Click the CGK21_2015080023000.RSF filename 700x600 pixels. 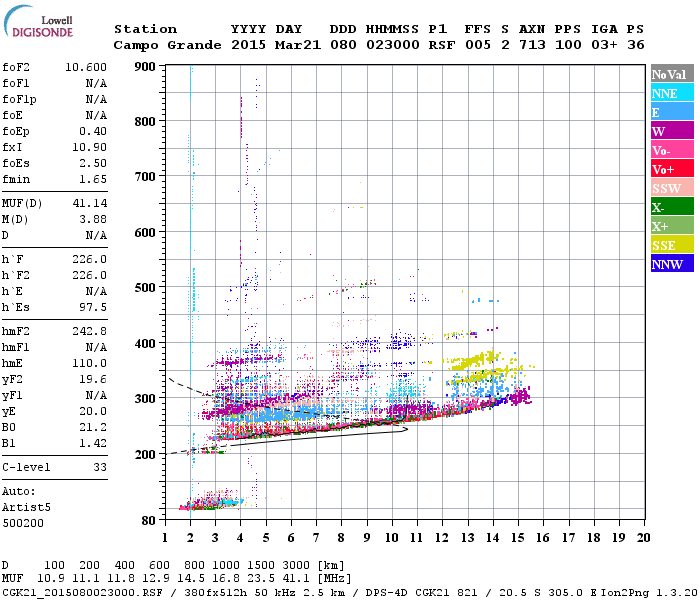pyautogui.click(x=82, y=592)
